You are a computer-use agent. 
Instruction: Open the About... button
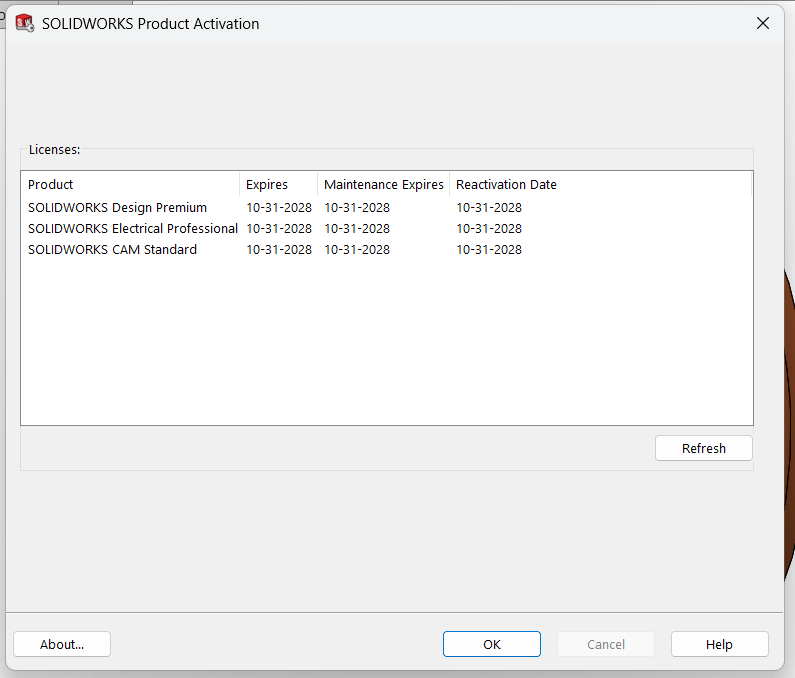coord(62,644)
